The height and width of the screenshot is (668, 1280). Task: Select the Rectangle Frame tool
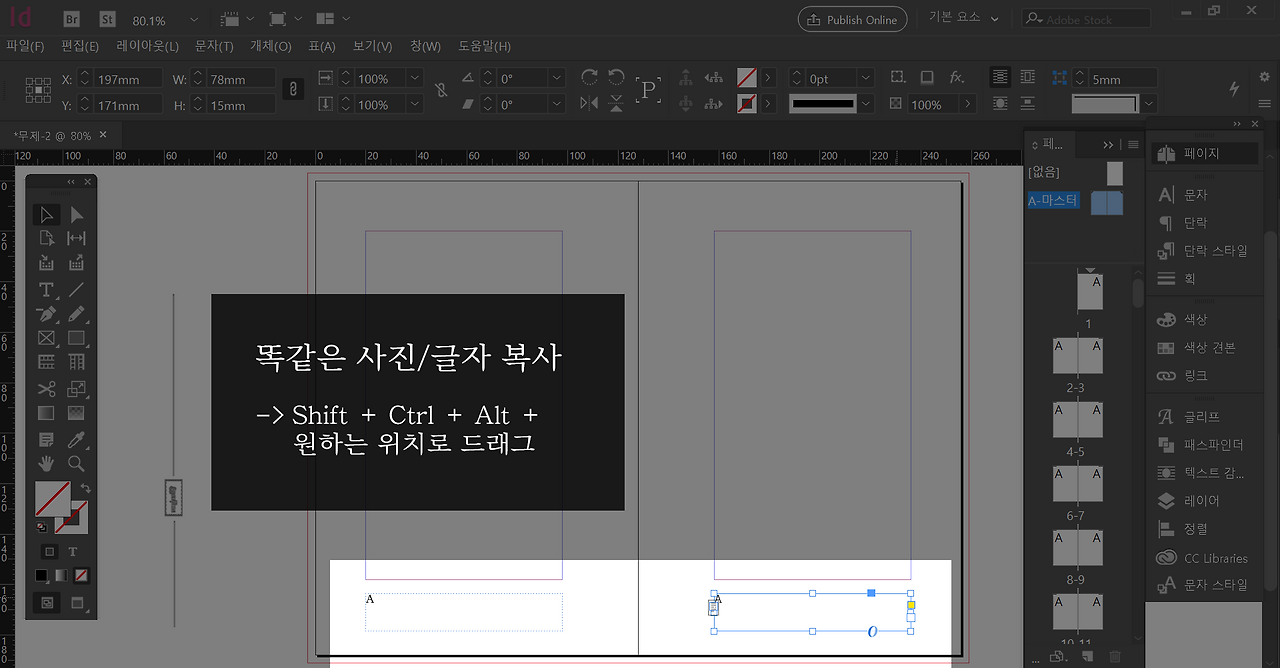(46, 339)
